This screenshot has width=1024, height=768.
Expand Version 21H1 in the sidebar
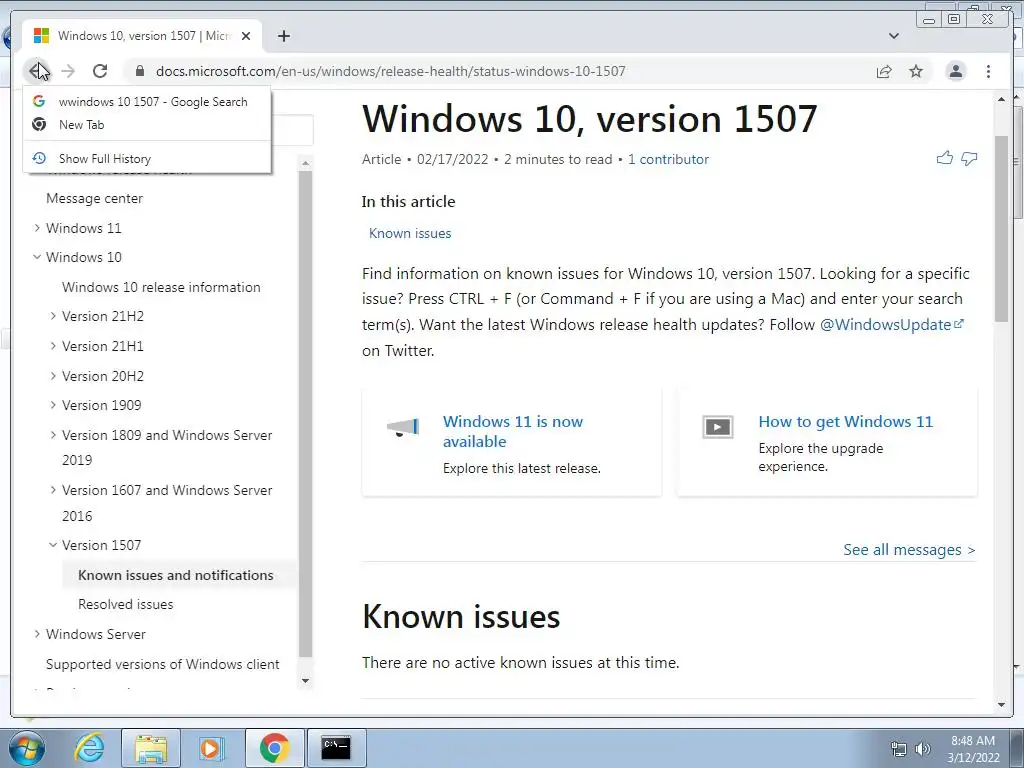coord(53,346)
